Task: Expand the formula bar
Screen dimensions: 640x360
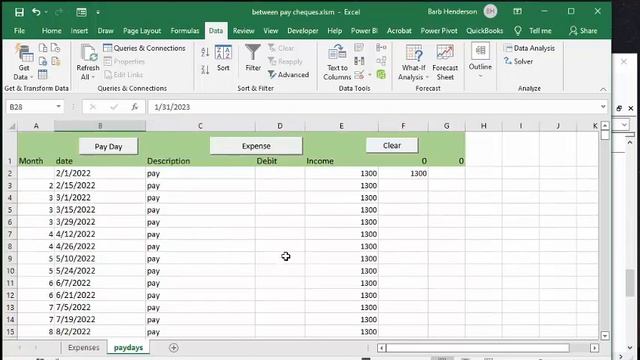Action: (603, 107)
